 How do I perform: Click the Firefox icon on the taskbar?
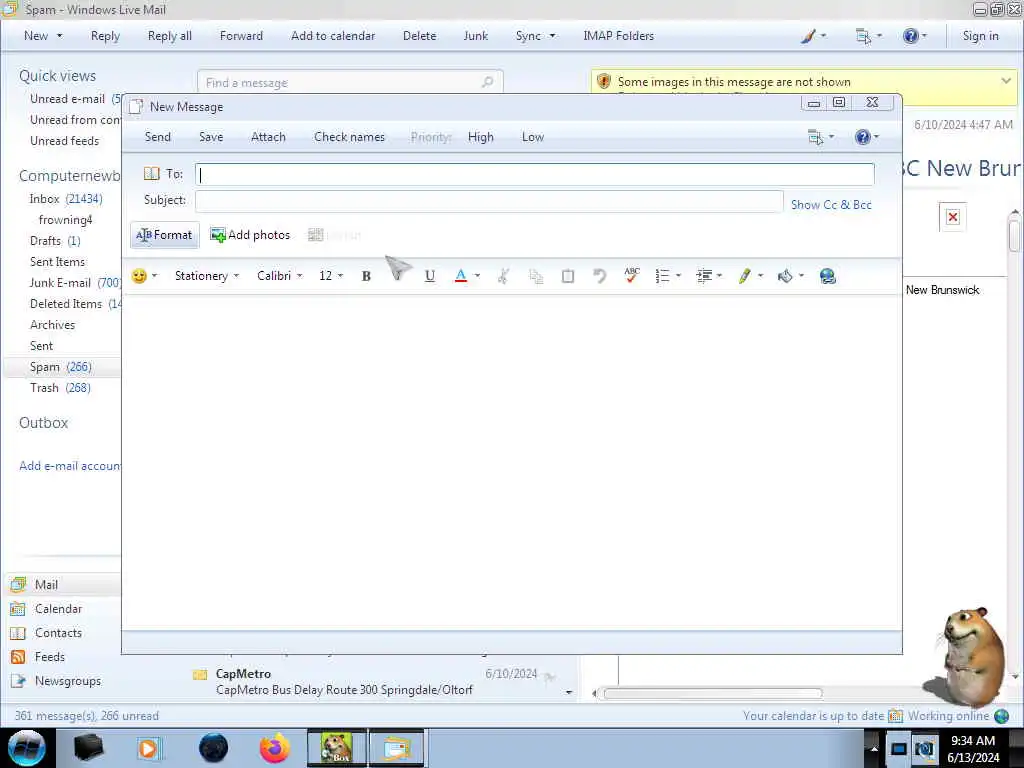(274, 748)
